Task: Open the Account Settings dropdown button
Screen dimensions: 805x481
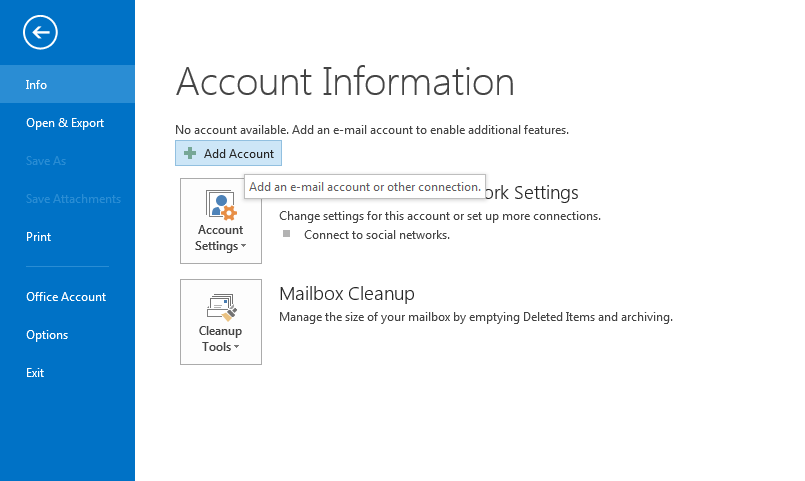Action: (221, 221)
